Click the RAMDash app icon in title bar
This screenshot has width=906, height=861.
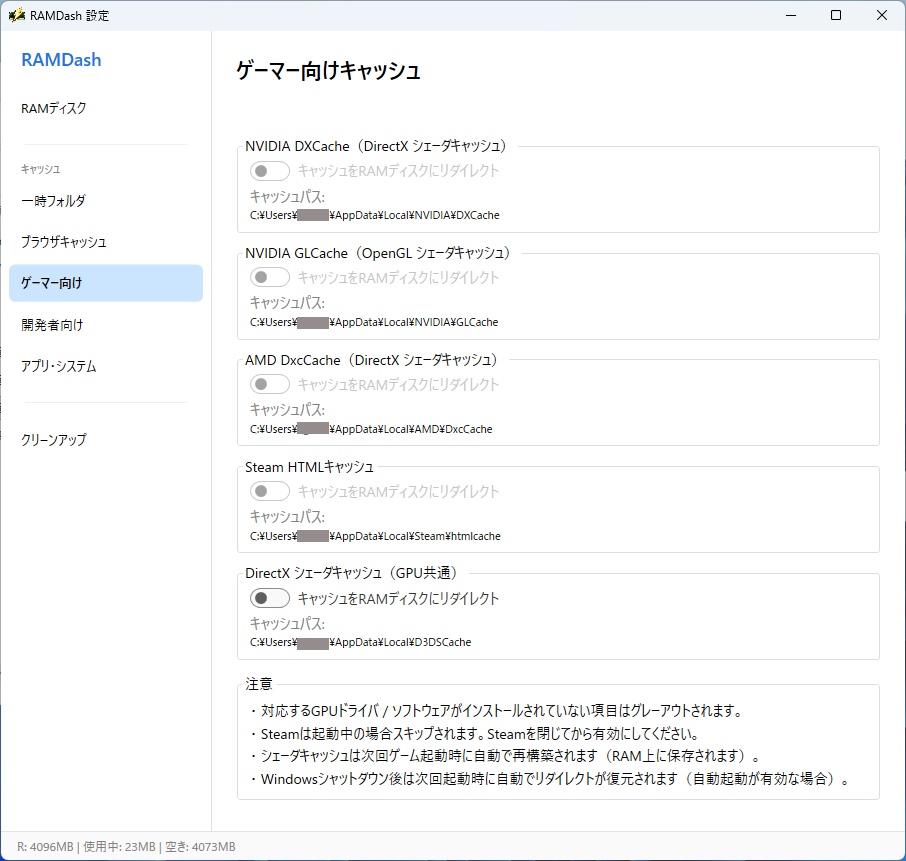point(16,15)
